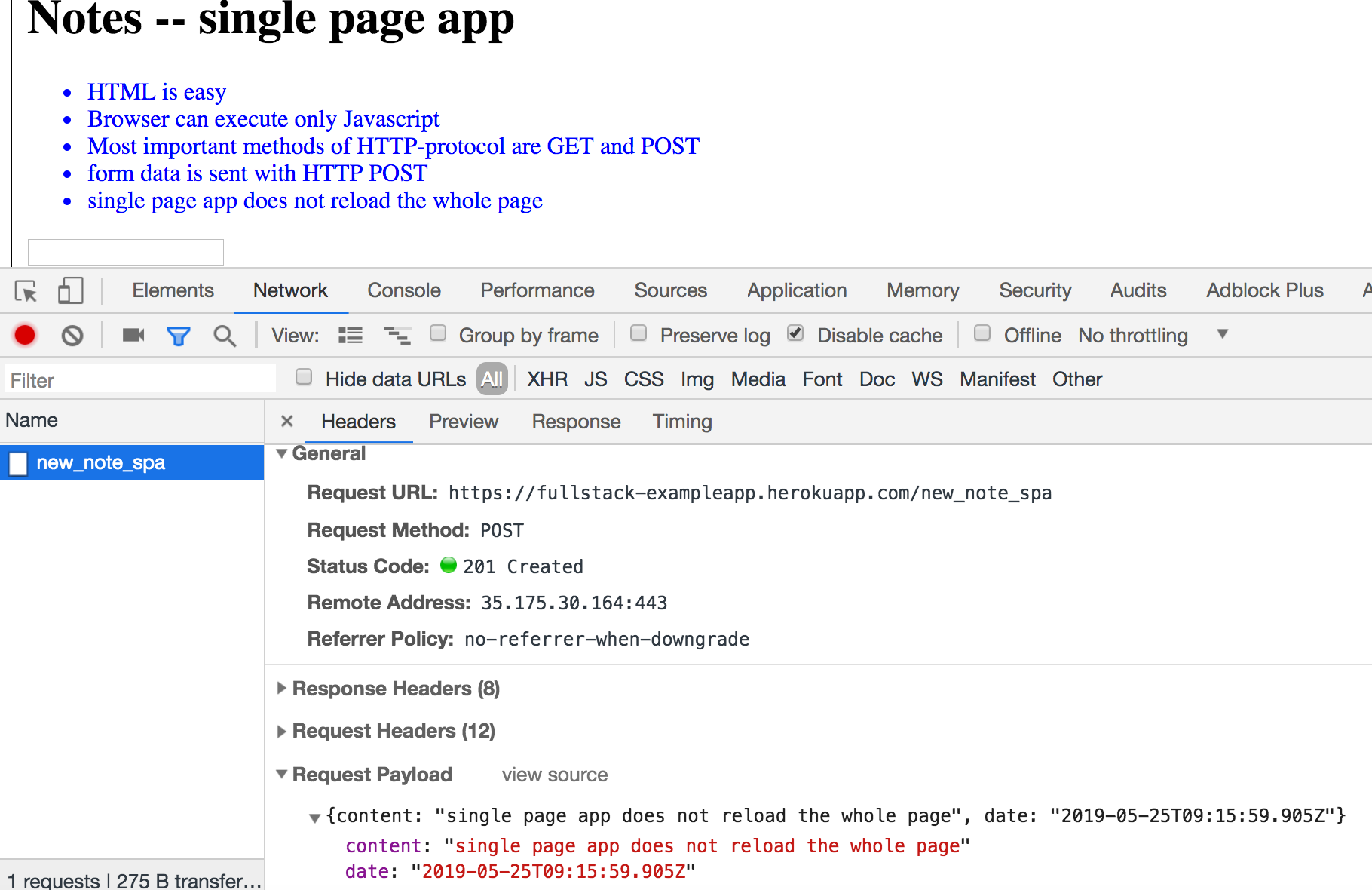Enable the Offline checkbox
The width and height of the screenshot is (1372, 890).
(982, 333)
